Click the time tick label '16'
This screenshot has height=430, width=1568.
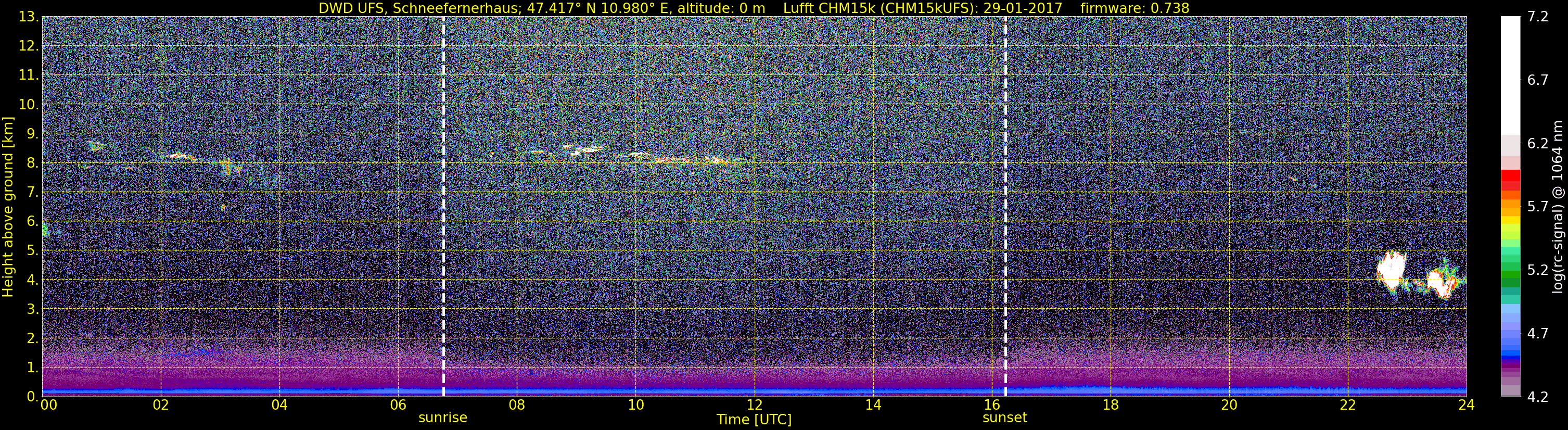[991, 405]
